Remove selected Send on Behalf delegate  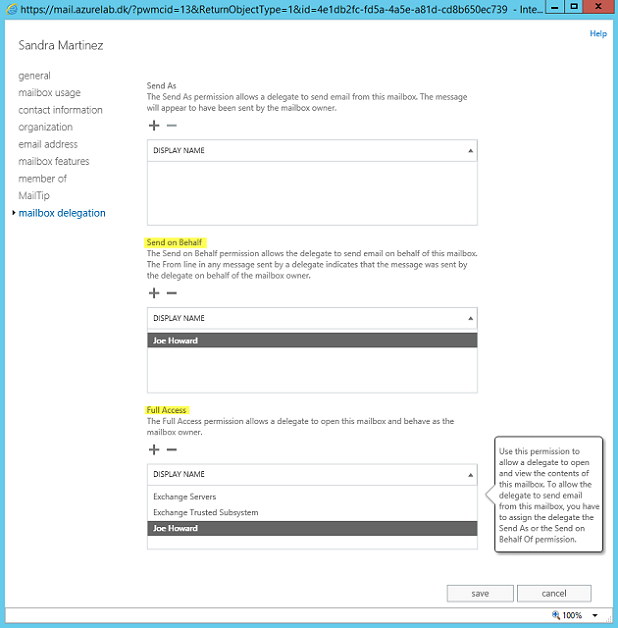pos(171,293)
